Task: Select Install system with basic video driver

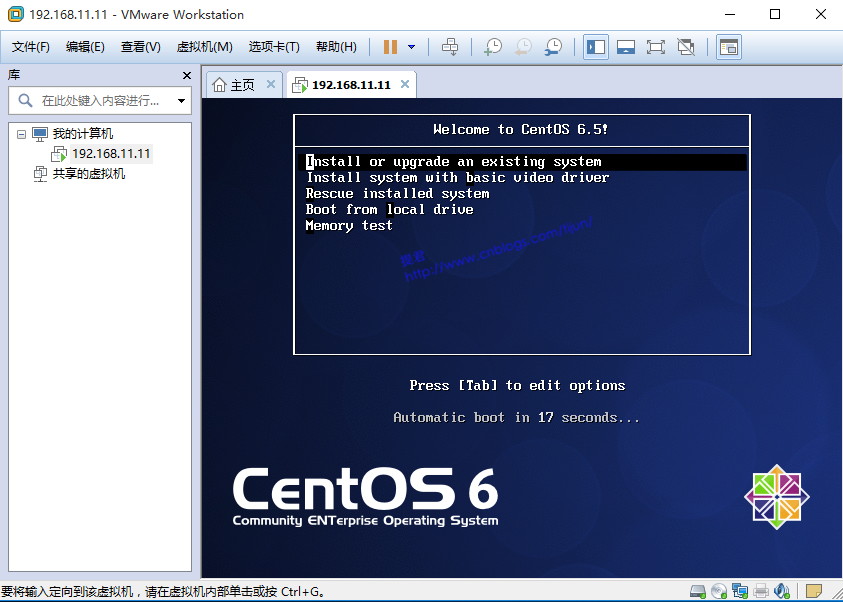Action: pos(458,177)
